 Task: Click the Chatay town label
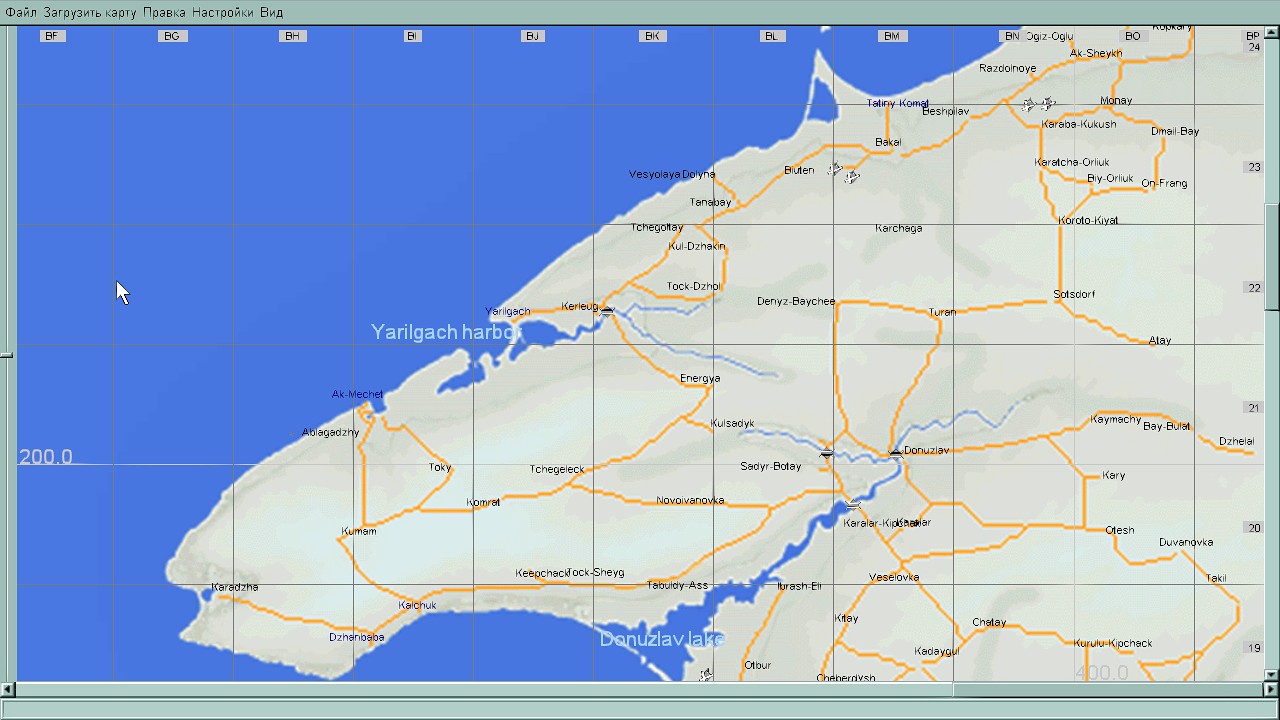(989, 622)
